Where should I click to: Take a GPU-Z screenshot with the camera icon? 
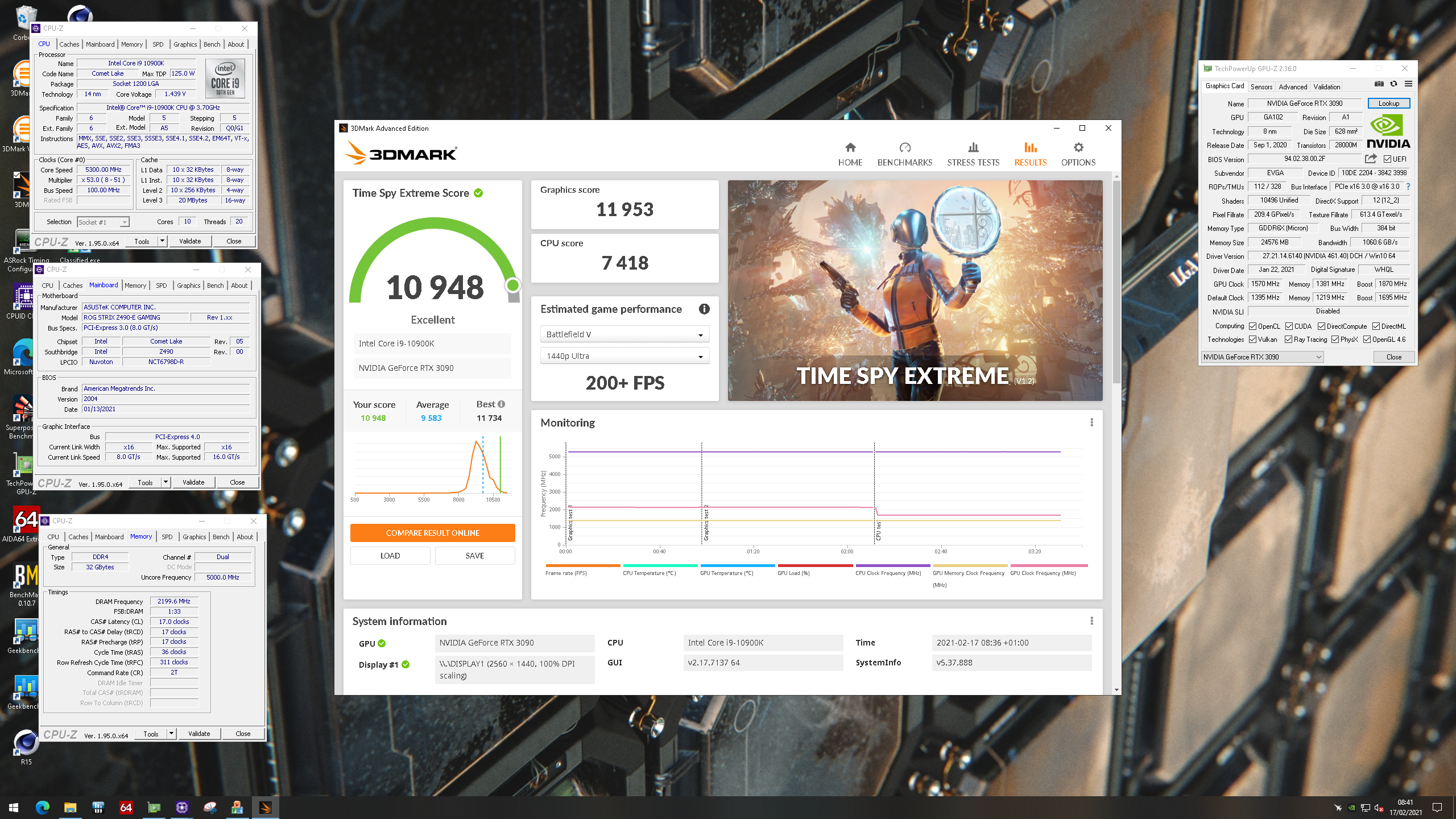click(1379, 84)
